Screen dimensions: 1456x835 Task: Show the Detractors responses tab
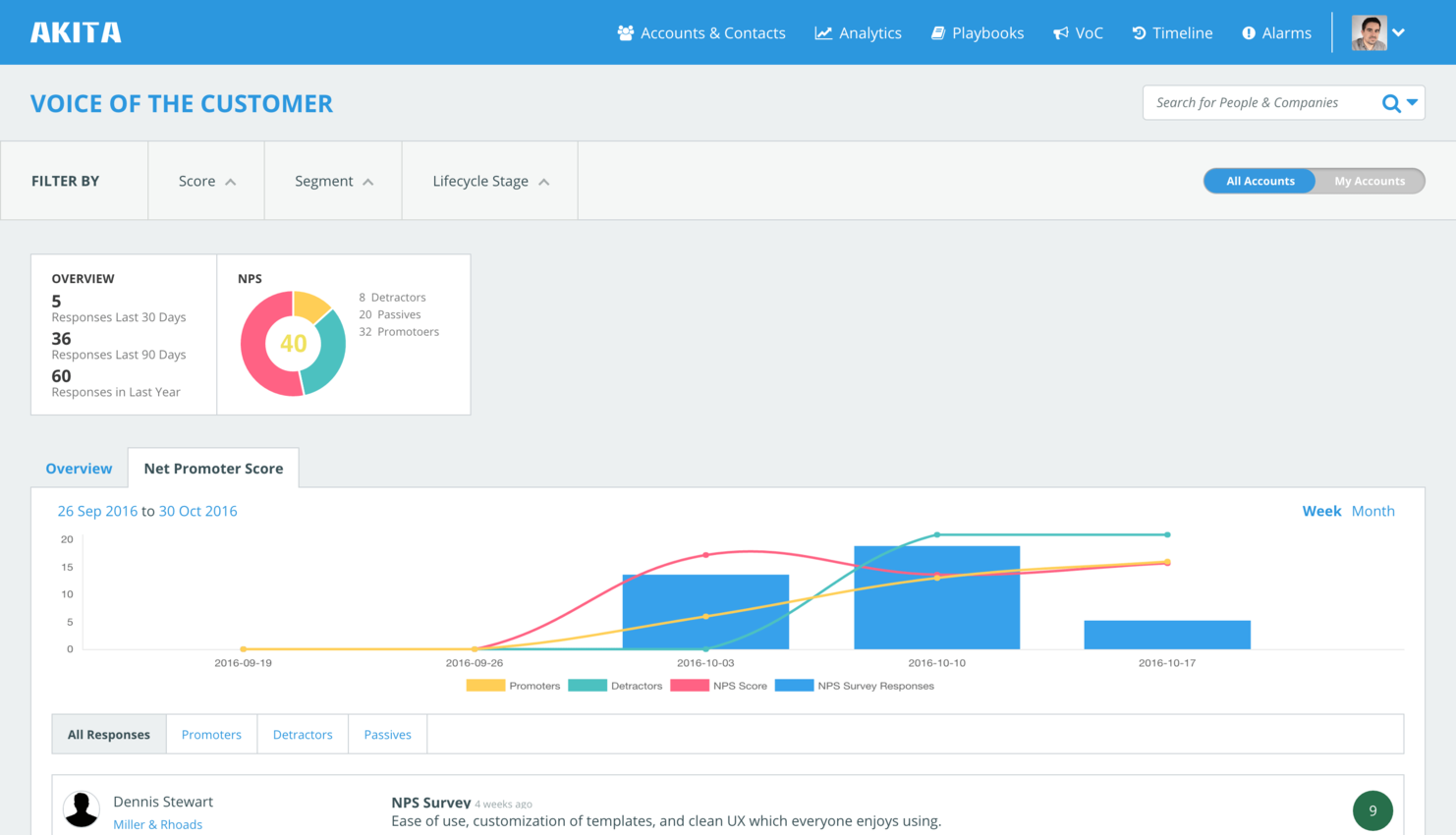[x=303, y=735]
